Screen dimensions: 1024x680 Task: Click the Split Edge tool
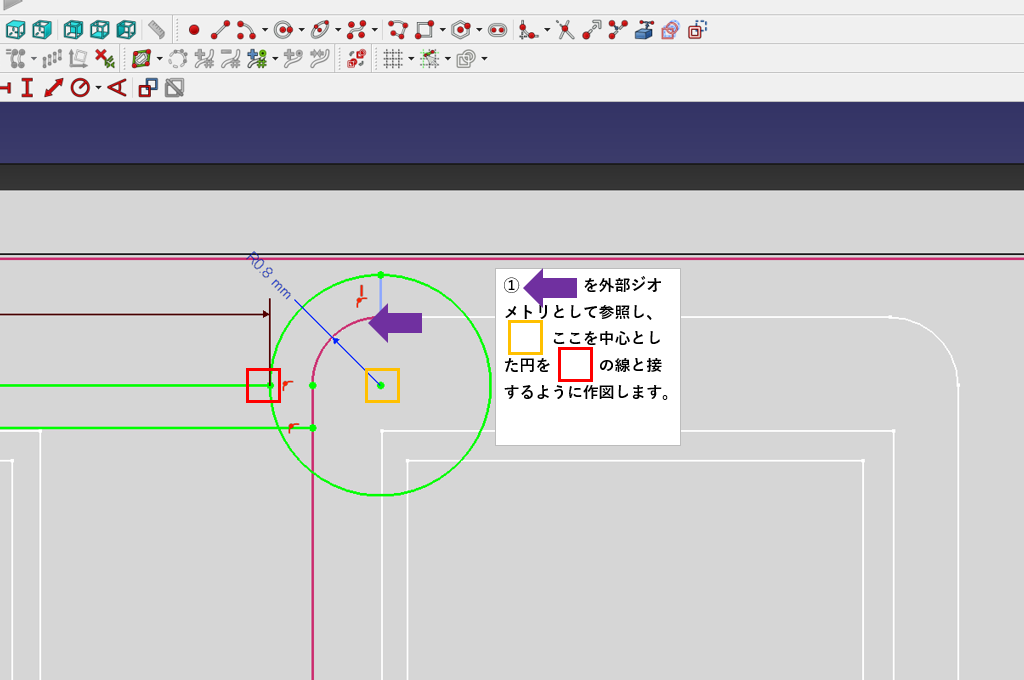[x=618, y=30]
